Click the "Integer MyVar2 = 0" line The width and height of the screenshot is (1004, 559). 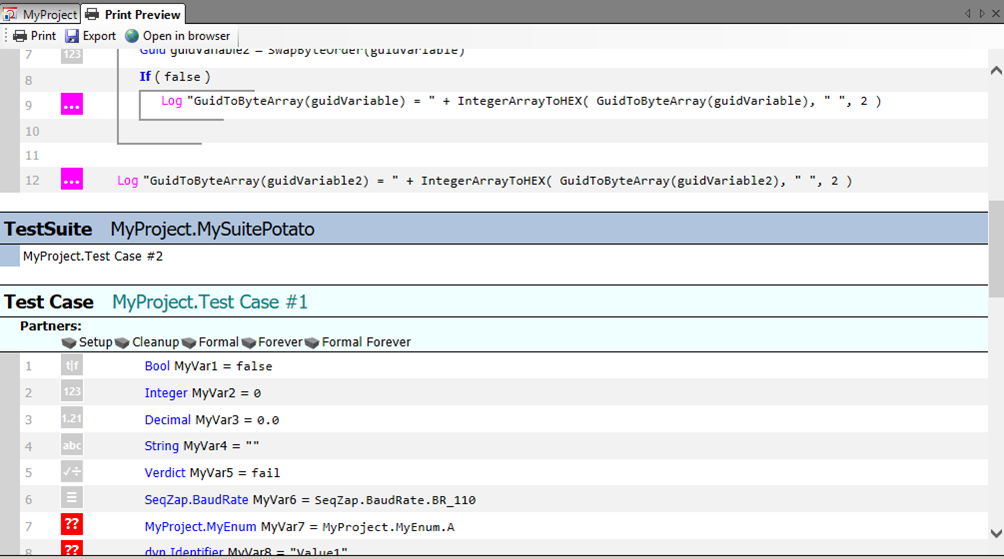click(202, 393)
